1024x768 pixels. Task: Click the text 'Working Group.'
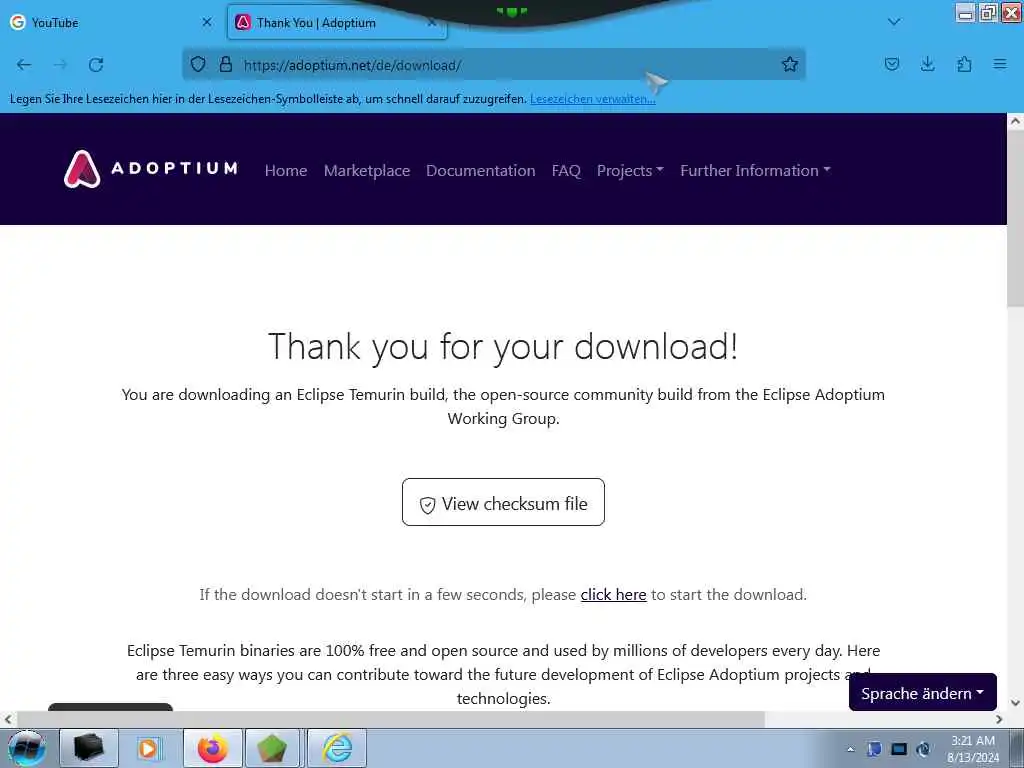tap(503, 419)
